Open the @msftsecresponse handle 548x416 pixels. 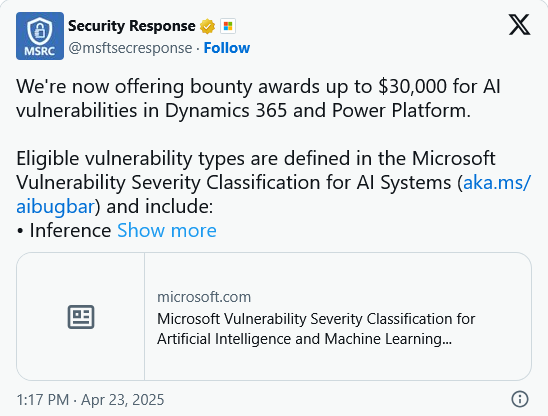[130, 48]
